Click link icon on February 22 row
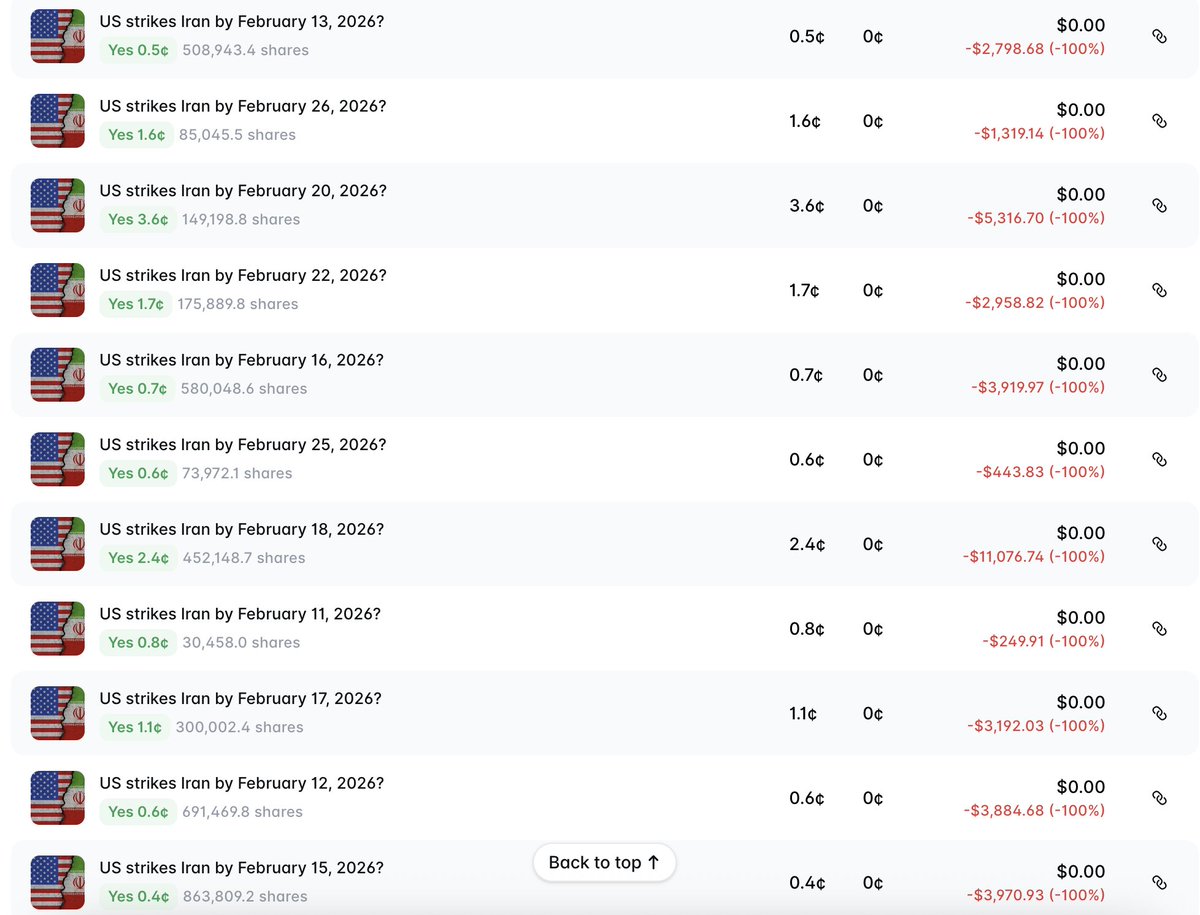The width and height of the screenshot is (1200, 915). pyautogui.click(x=1159, y=290)
